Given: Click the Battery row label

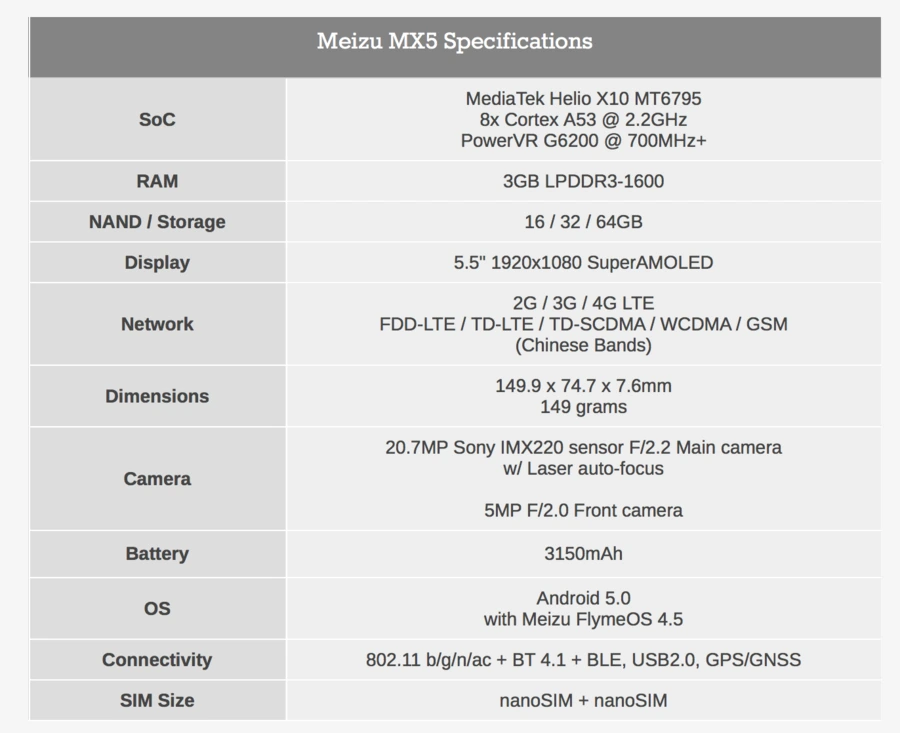Looking at the screenshot, I should (x=157, y=554).
